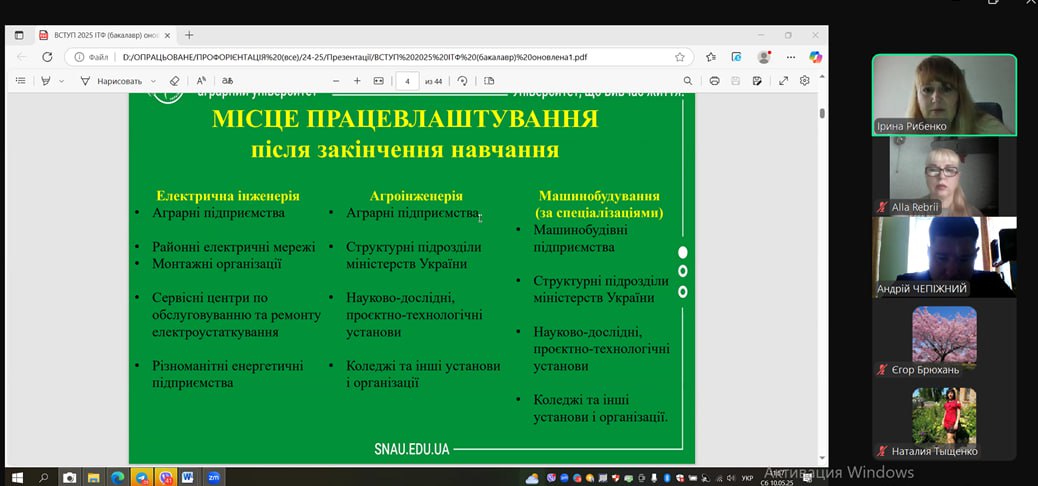The height and width of the screenshot is (486, 1038).
Task: Search within the PDF document
Action: [688, 81]
